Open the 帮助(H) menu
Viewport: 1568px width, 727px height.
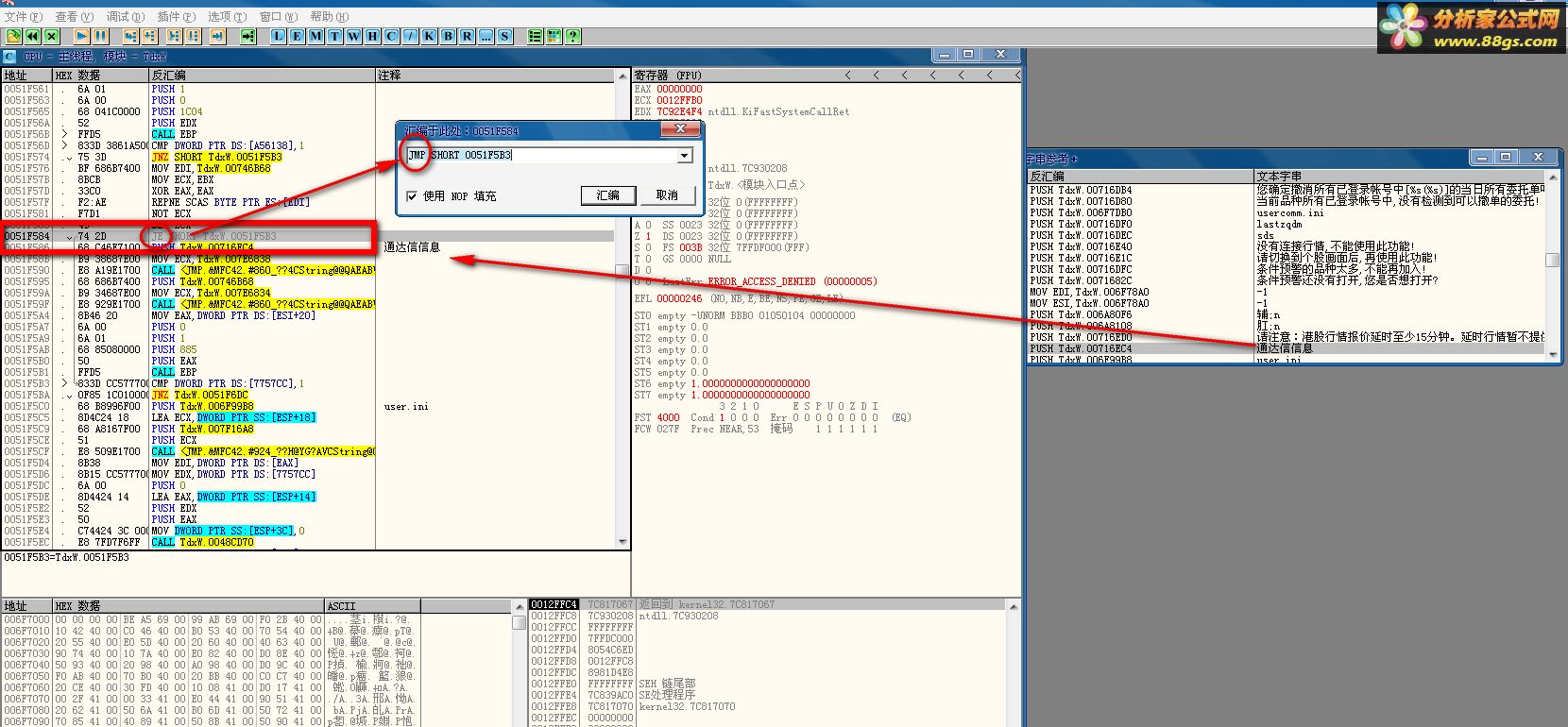(x=329, y=16)
